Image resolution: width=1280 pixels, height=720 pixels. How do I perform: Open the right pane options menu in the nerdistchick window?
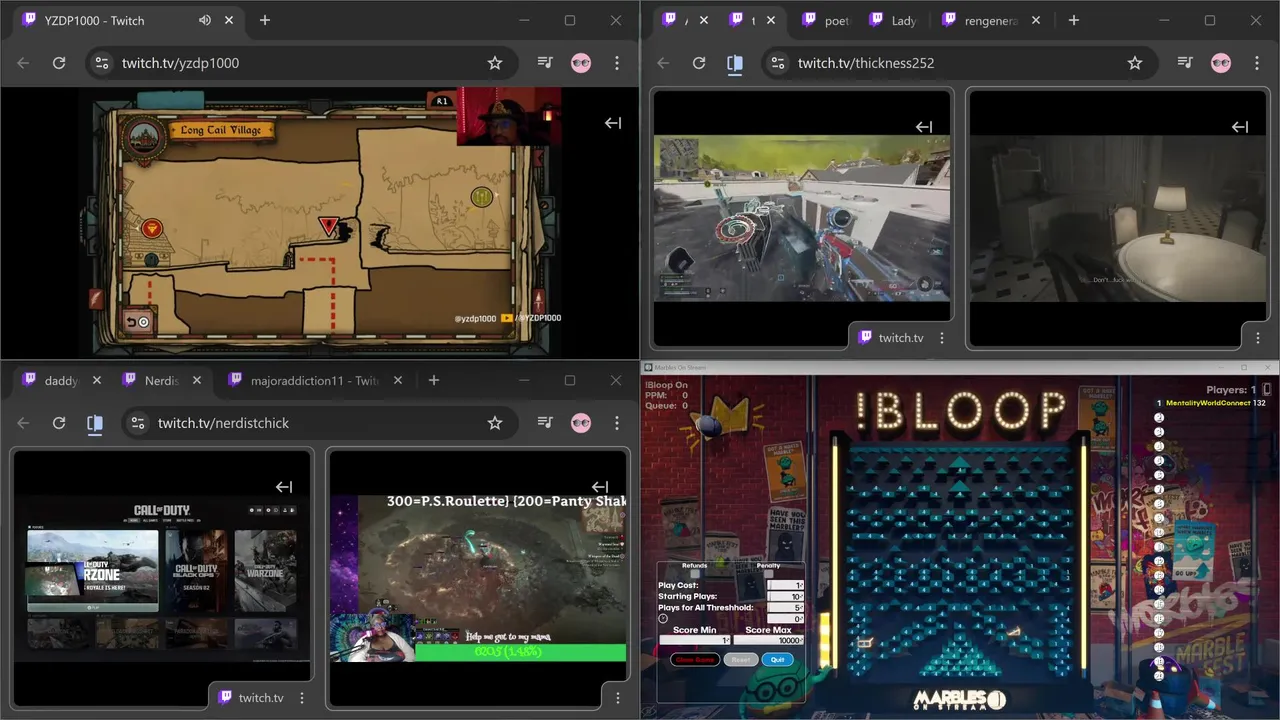tap(617, 698)
